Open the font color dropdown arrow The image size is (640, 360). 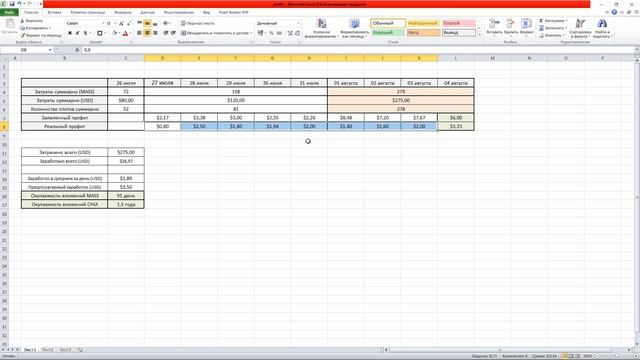click(130, 33)
